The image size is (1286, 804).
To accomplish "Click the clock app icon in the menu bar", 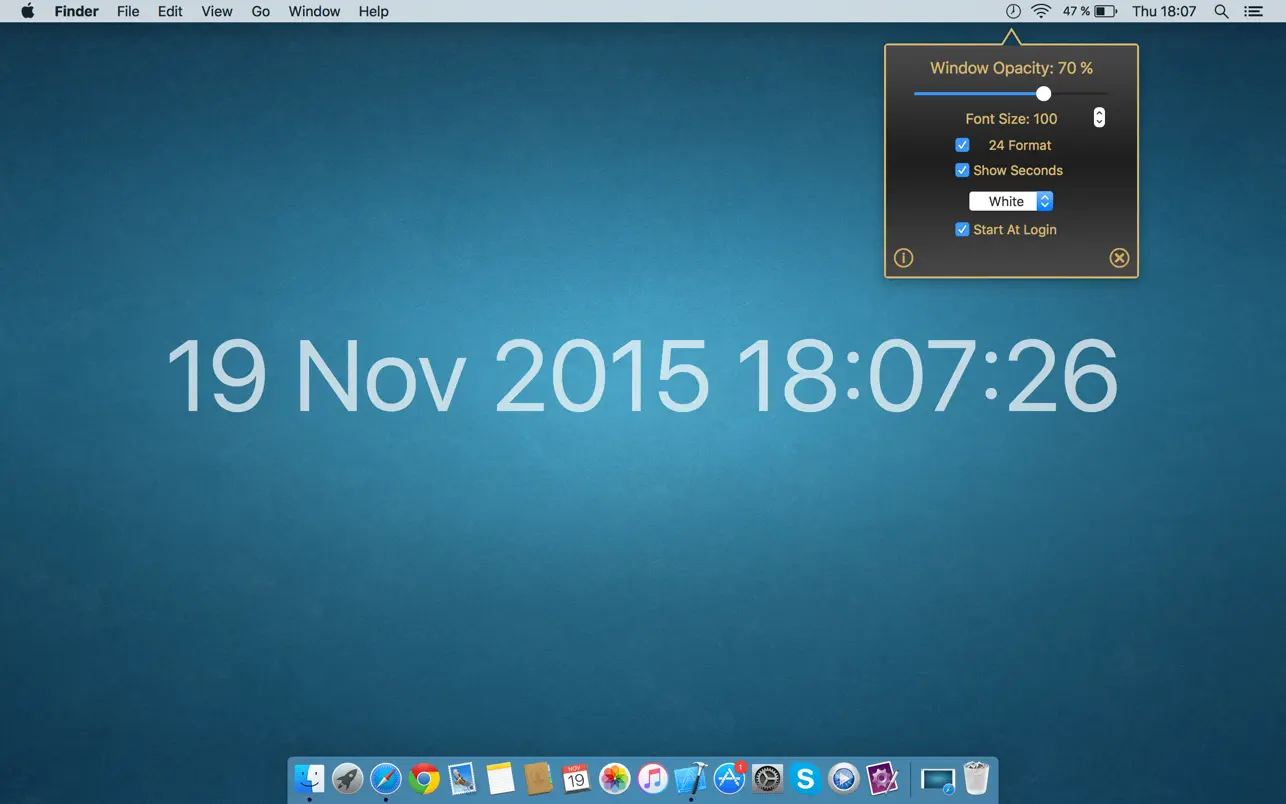I will coord(1013,11).
